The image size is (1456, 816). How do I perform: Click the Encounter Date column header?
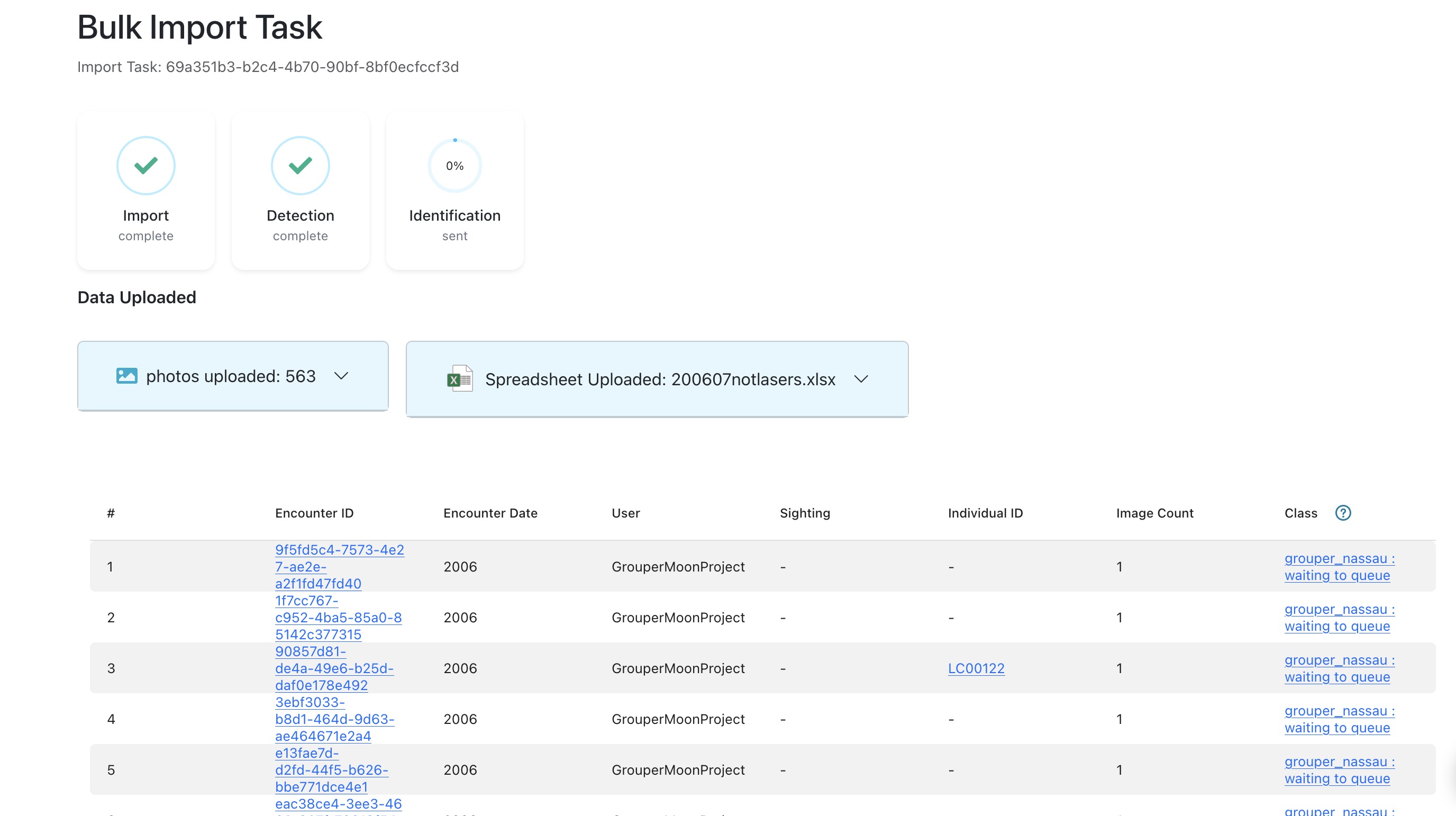click(490, 513)
